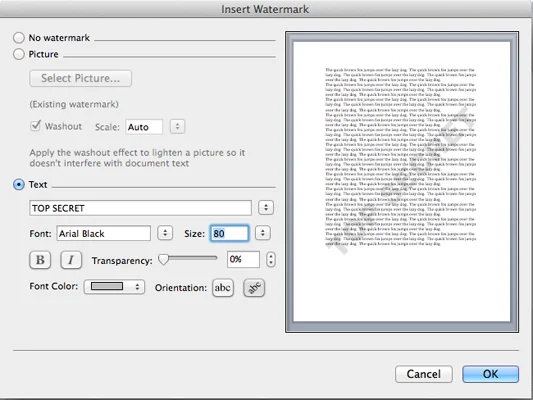Open the Font Color swatch picker

tap(114, 286)
